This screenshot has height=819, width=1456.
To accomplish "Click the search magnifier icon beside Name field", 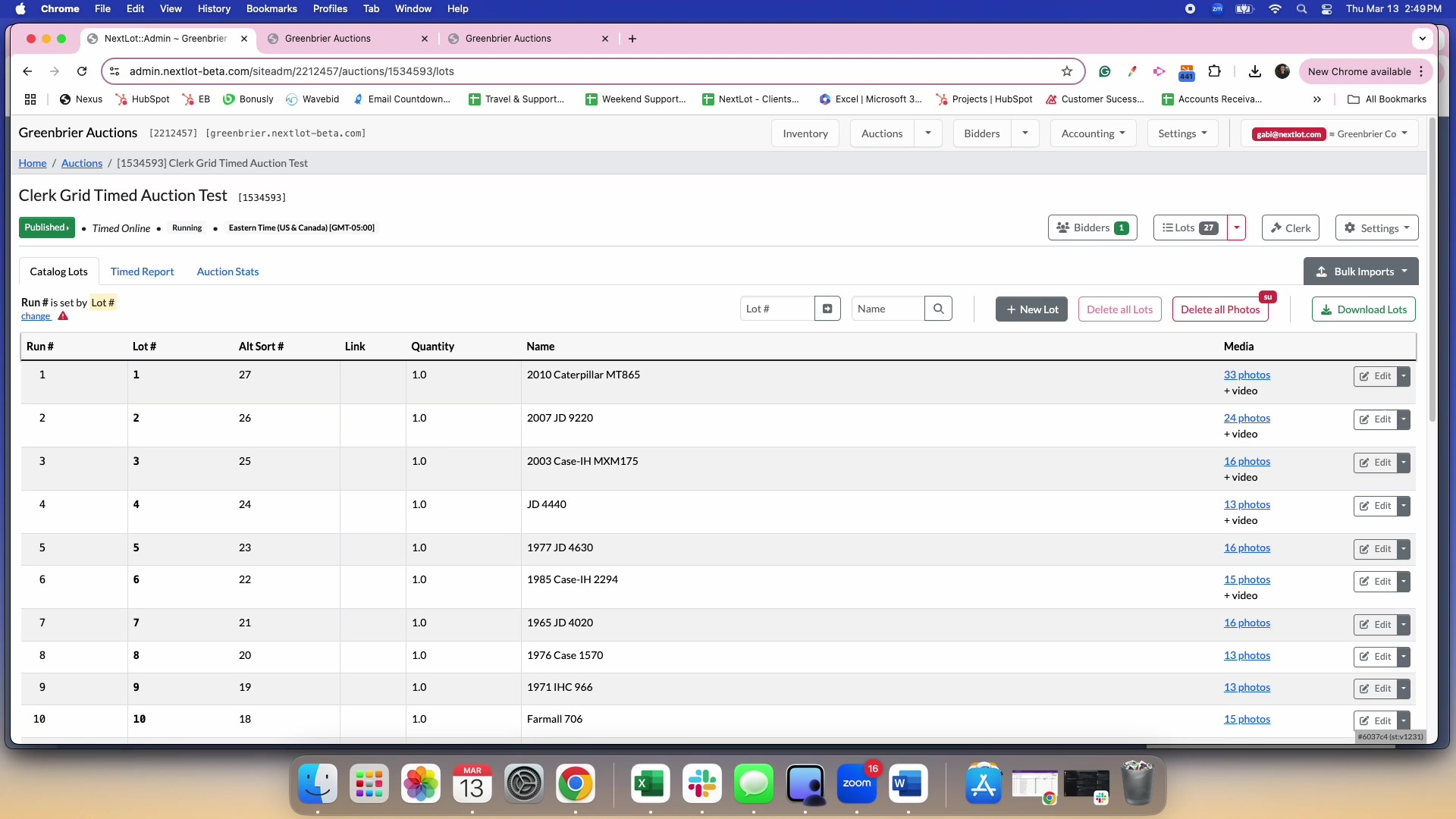I will point(938,309).
